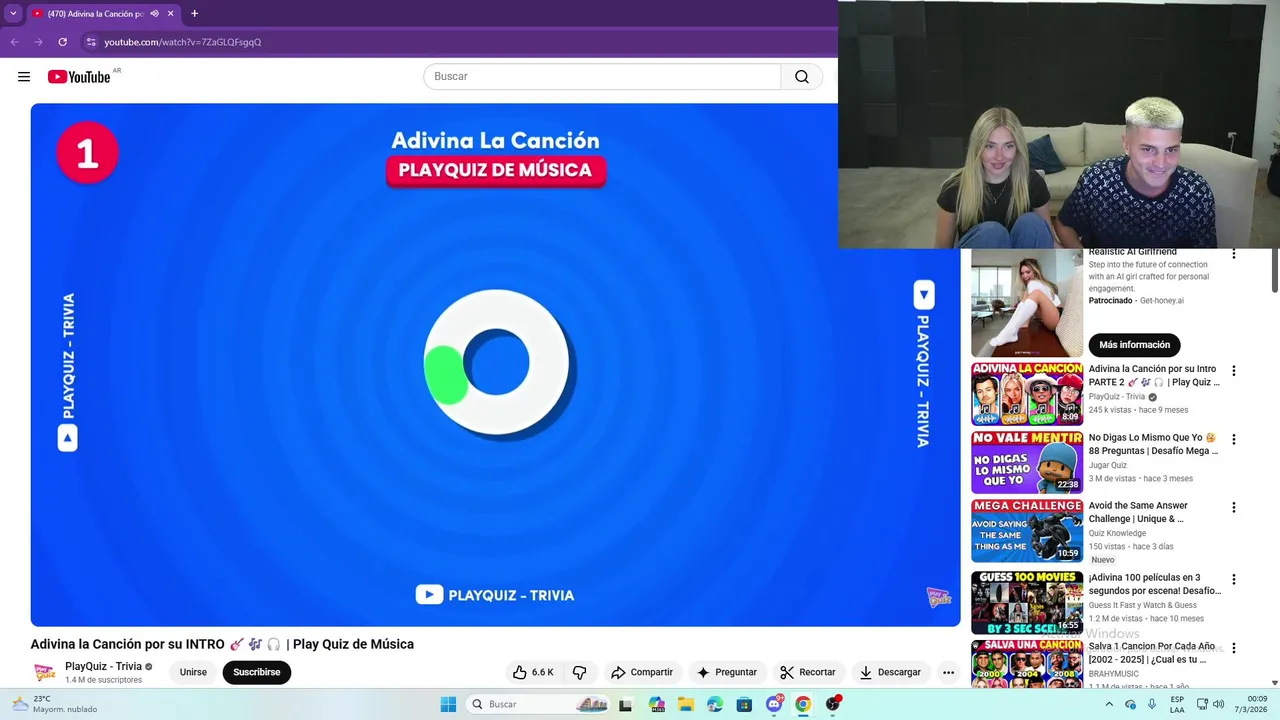
Task: Open the No Digas Lo Mismo Que Yo title
Action: 1153,444
